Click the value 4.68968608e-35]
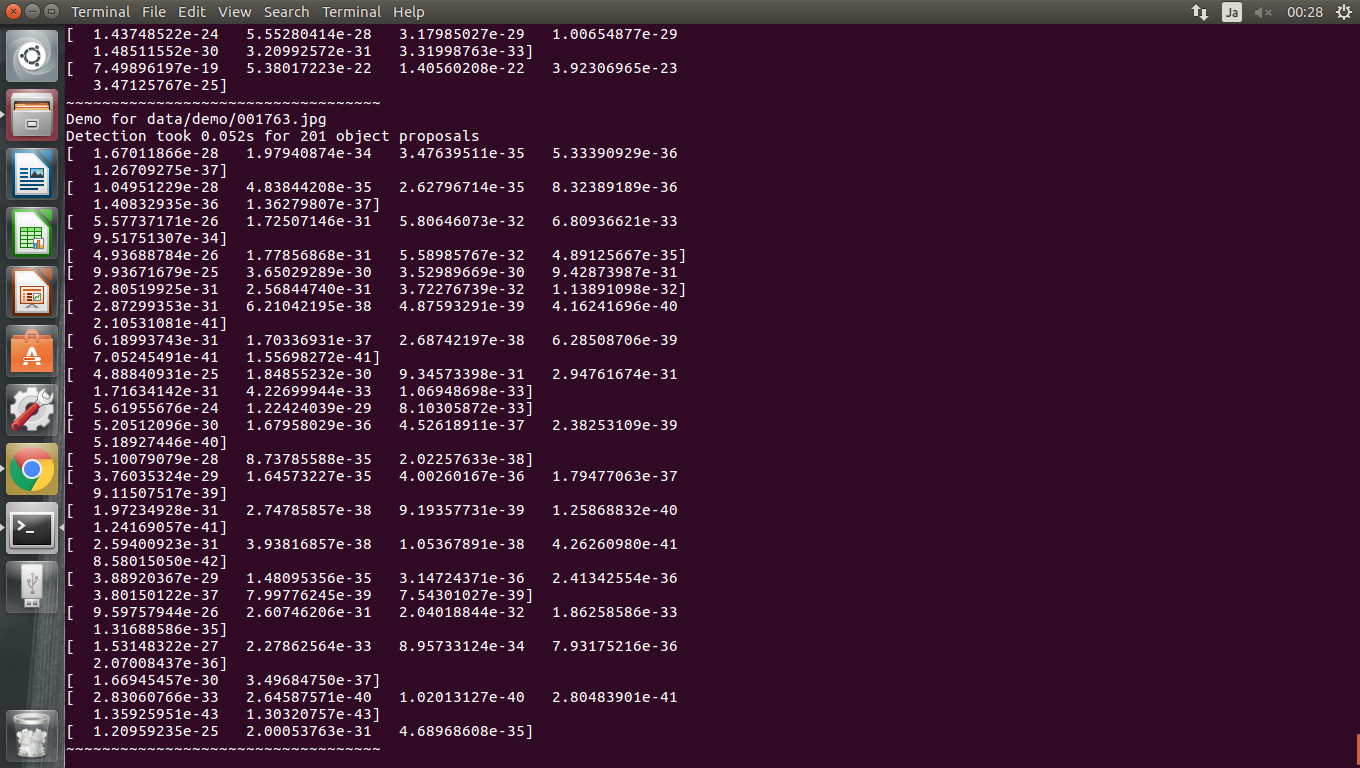The height and width of the screenshot is (768, 1360). tap(466, 731)
